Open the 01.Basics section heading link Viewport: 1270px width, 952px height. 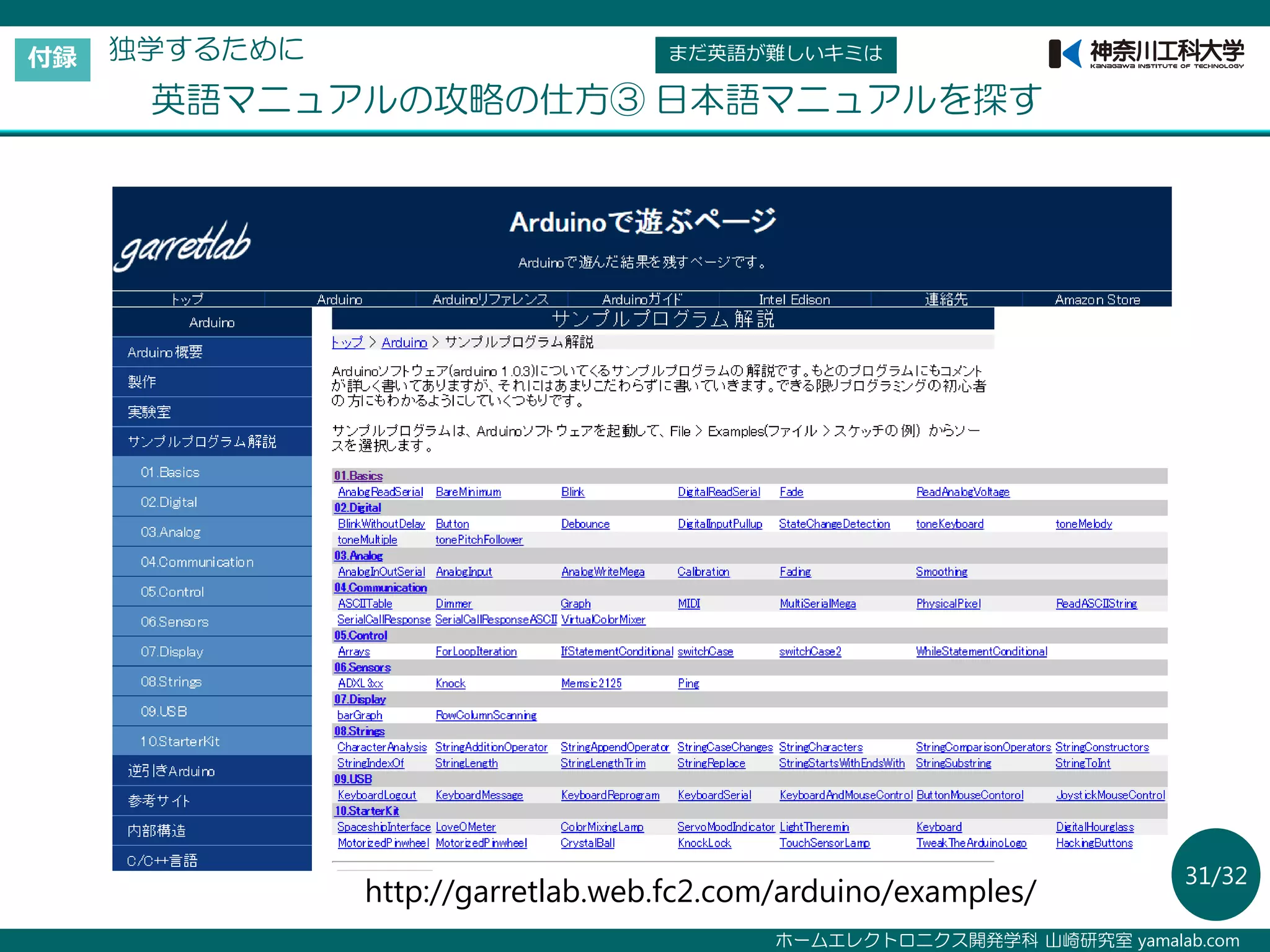click(x=358, y=476)
